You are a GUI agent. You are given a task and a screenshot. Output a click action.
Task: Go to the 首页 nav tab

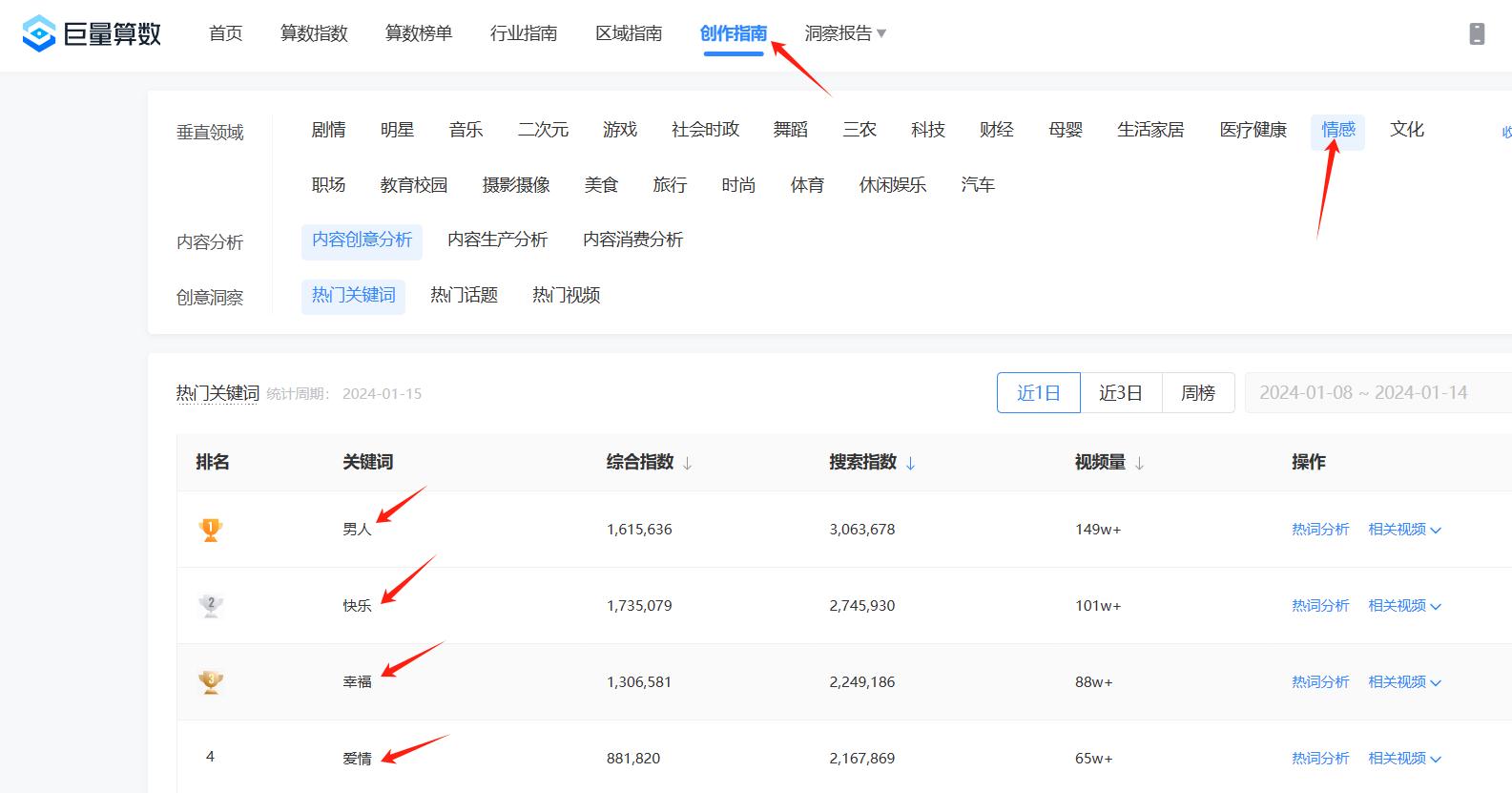click(x=226, y=33)
